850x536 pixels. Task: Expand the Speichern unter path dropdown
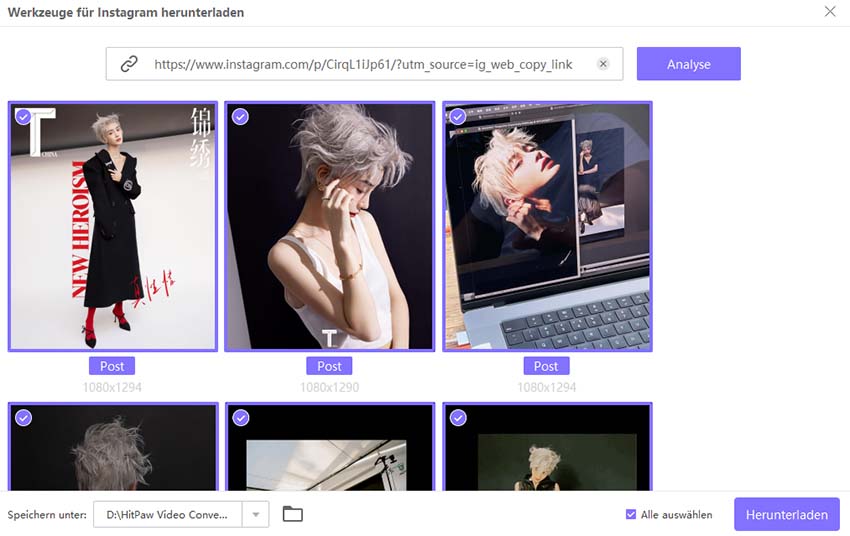click(x=255, y=514)
